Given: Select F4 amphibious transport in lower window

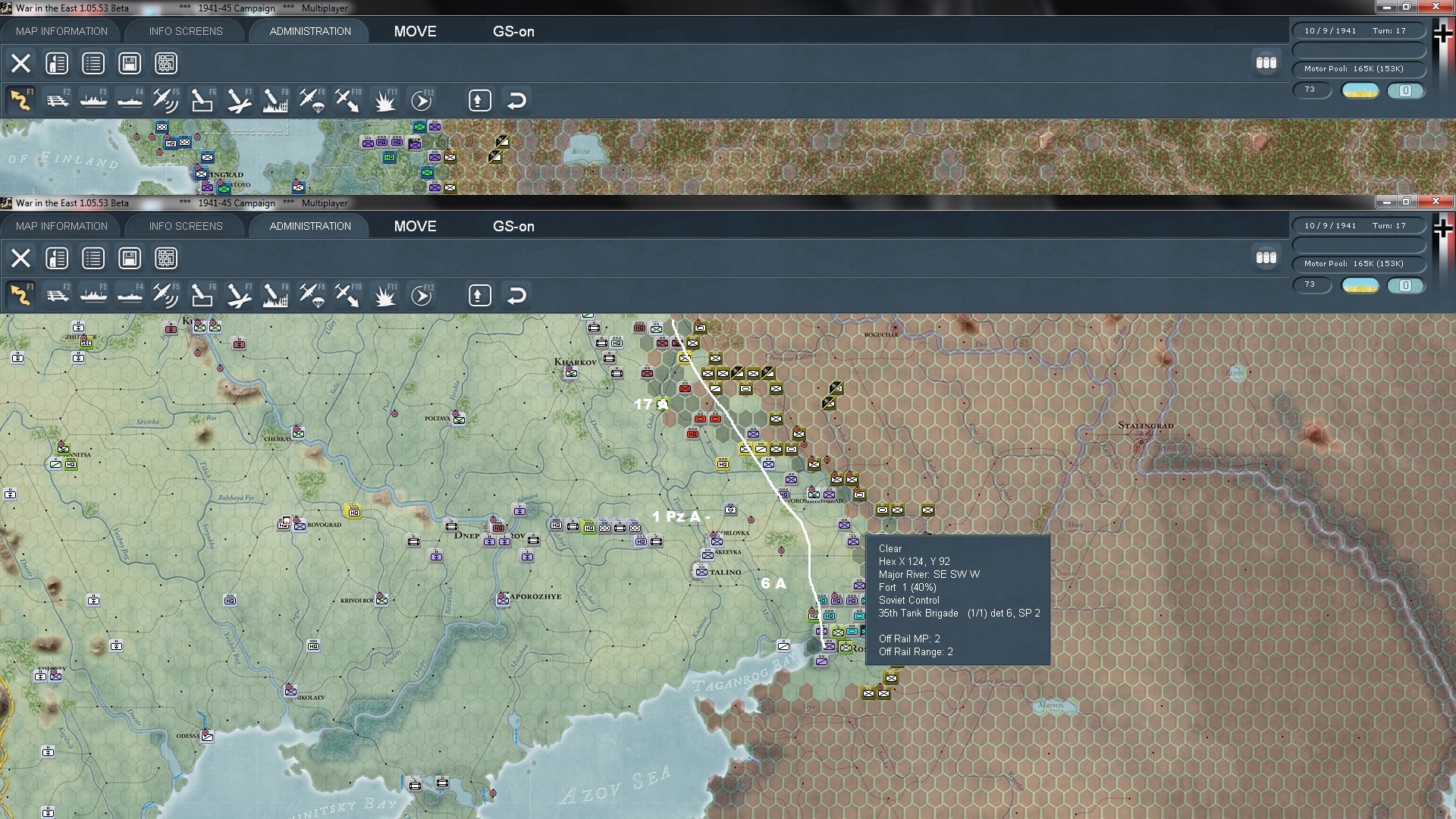Looking at the screenshot, I should click(130, 295).
